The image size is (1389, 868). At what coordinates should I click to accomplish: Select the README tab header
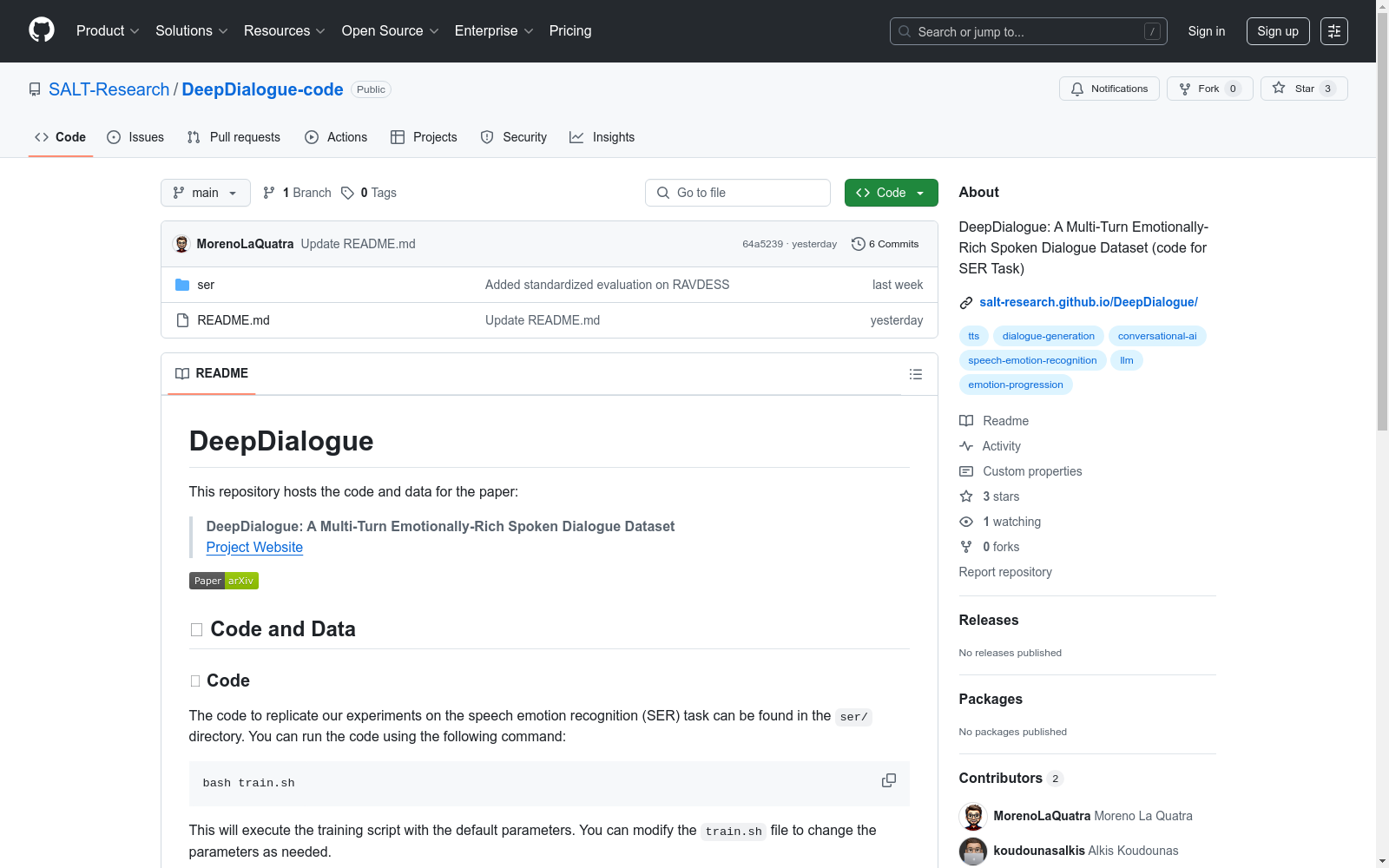[x=212, y=373]
